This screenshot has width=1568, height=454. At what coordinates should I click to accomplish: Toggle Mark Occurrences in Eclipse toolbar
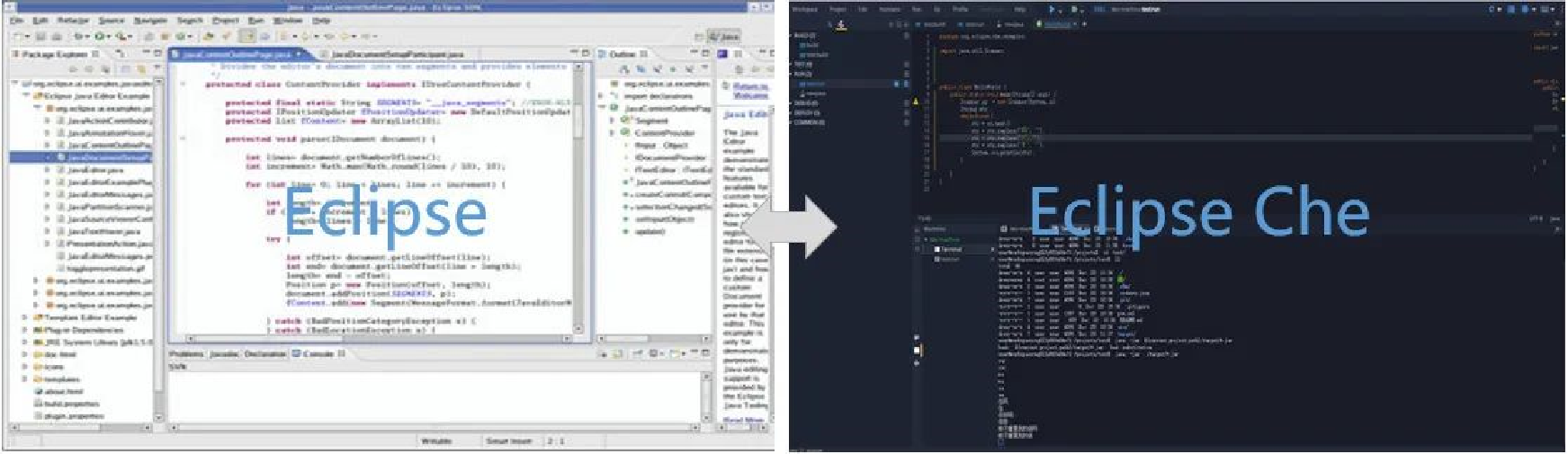click(246, 36)
